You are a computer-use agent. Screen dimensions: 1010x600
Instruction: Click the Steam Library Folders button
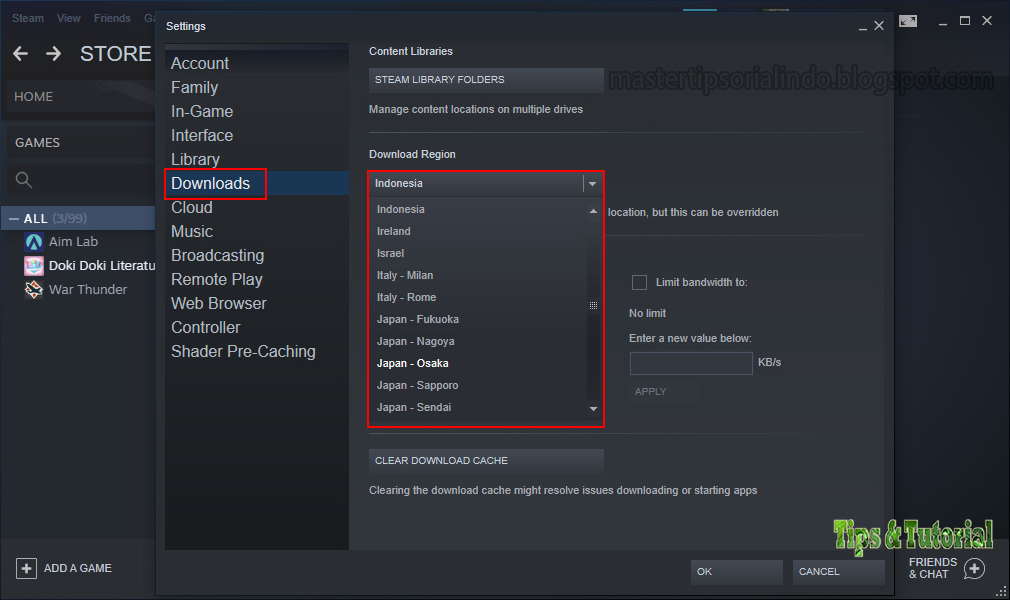pyautogui.click(x=486, y=80)
